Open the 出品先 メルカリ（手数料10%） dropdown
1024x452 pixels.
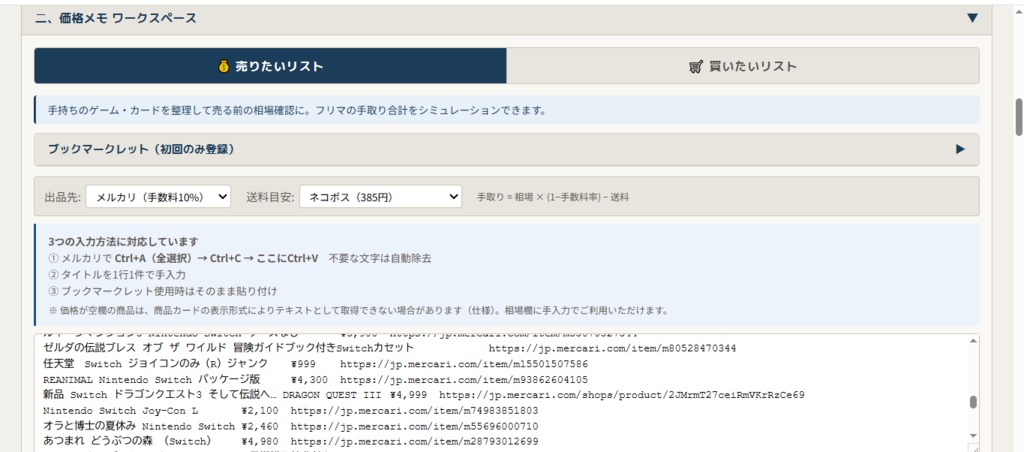point(158,197)
